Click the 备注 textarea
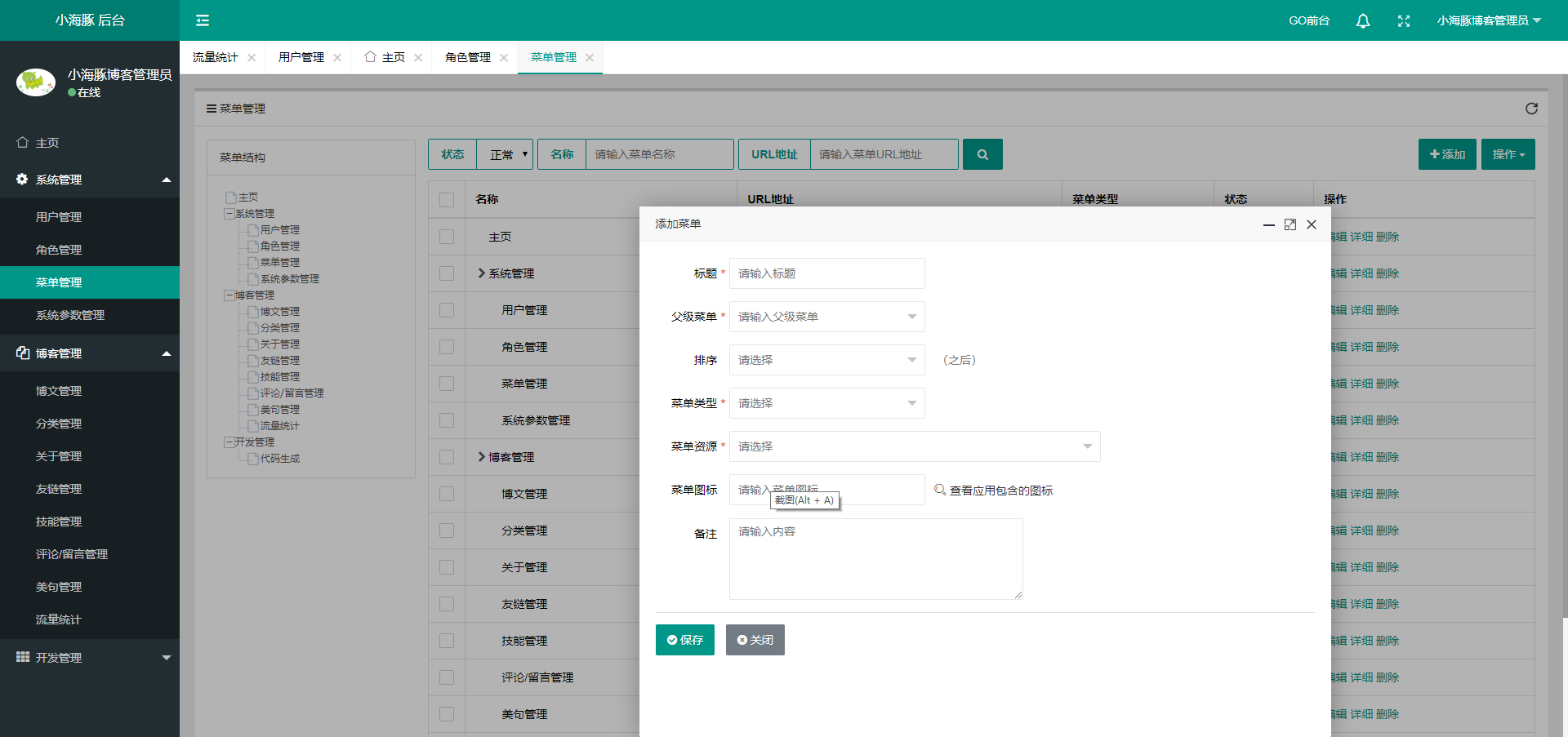Image resolution: width=1568 pixels, height=737 pixels. (x=876, y=559)
